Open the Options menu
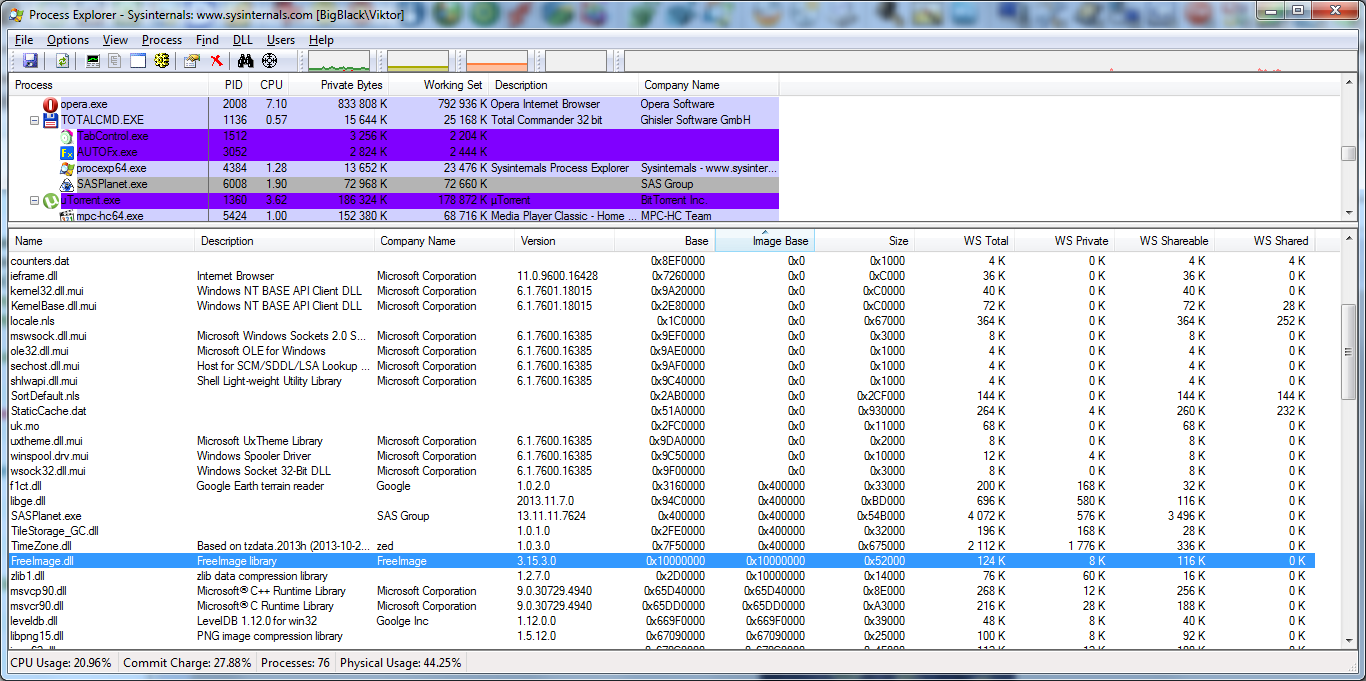The height and width of the screenshot is (681, 1366). coord(68,40)
